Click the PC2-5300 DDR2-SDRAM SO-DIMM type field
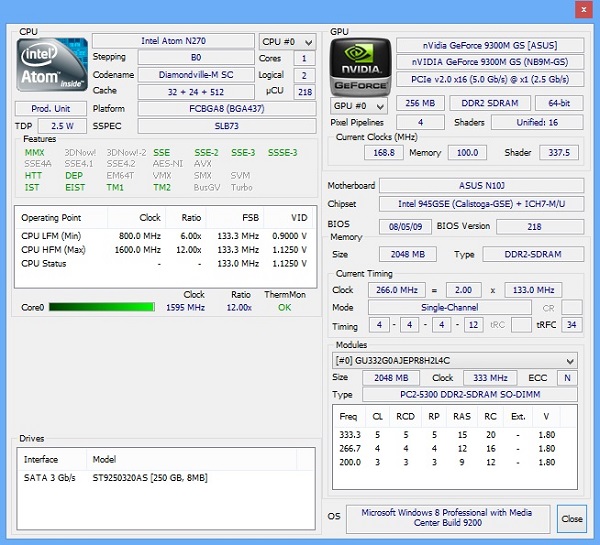The height and width of the screenshot is (545, 600). pyautogui.click(x=470, y=394)
